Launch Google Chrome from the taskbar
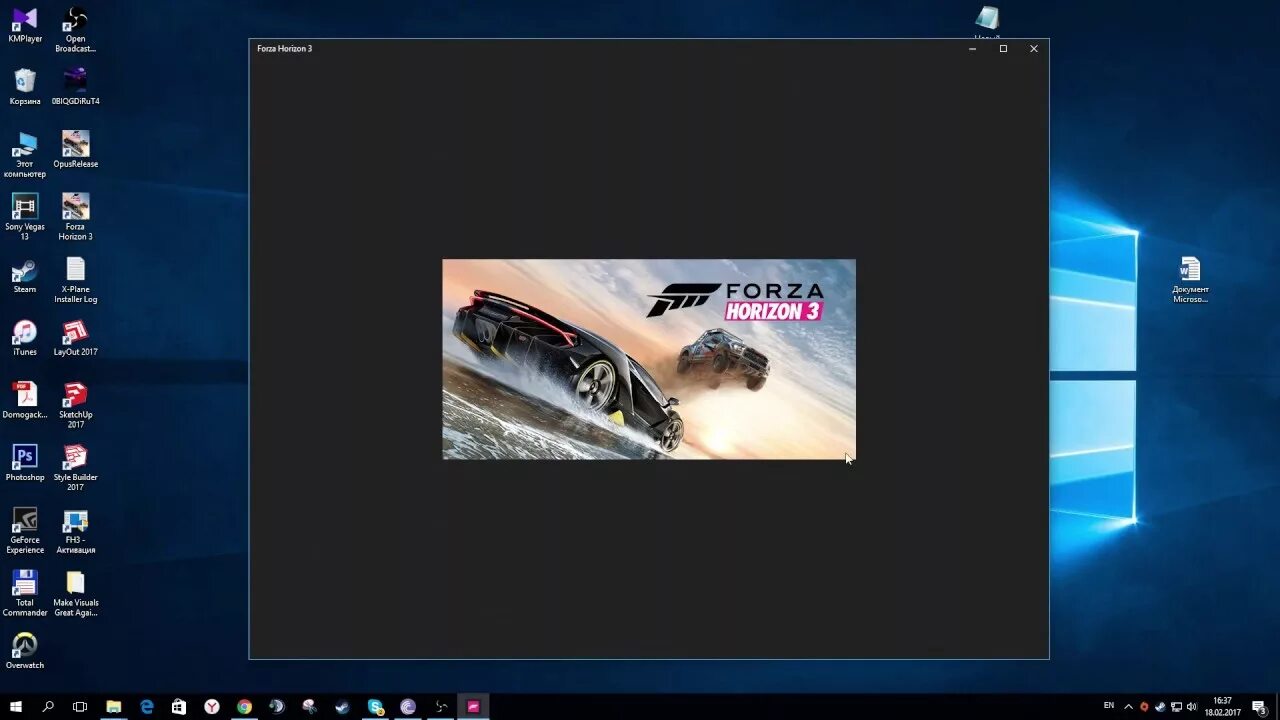 [x=244, y=706]
